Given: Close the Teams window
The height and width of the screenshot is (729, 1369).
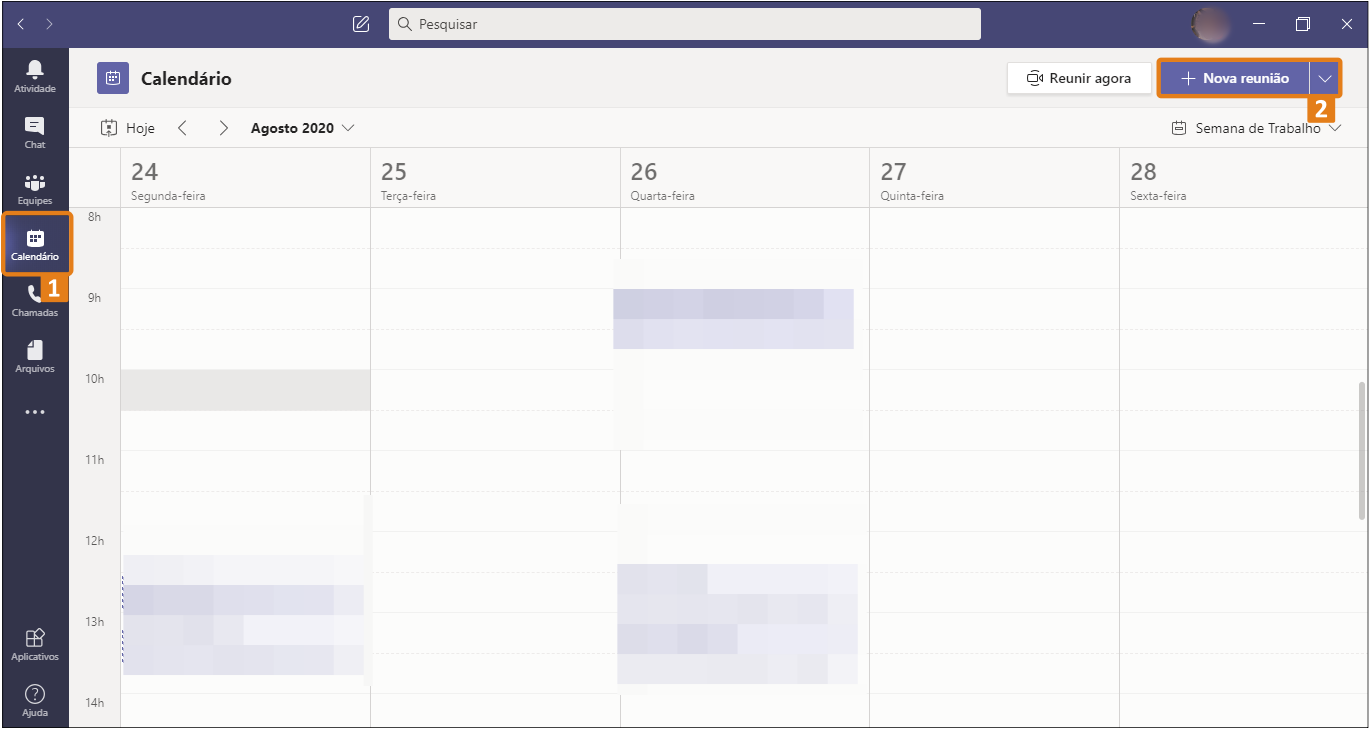Looking at the screenshot, I should 1346,24.
